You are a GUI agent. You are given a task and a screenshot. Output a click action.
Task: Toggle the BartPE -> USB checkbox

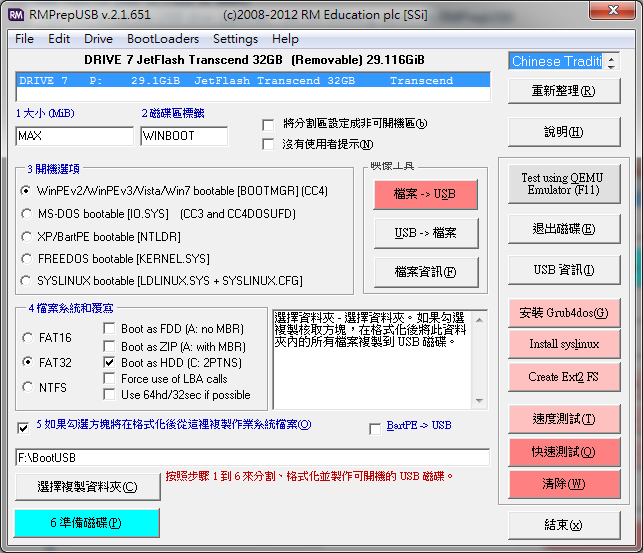click(375, 429)
